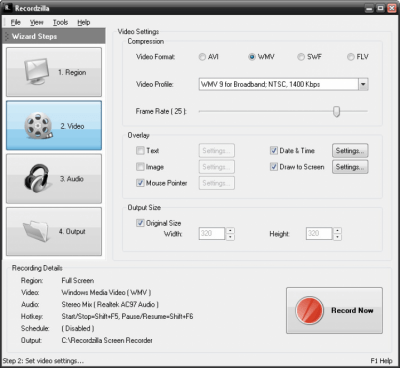Click the folder Output icon
The height and width of the screenshot is (368, 400).
tap(36, 230)
